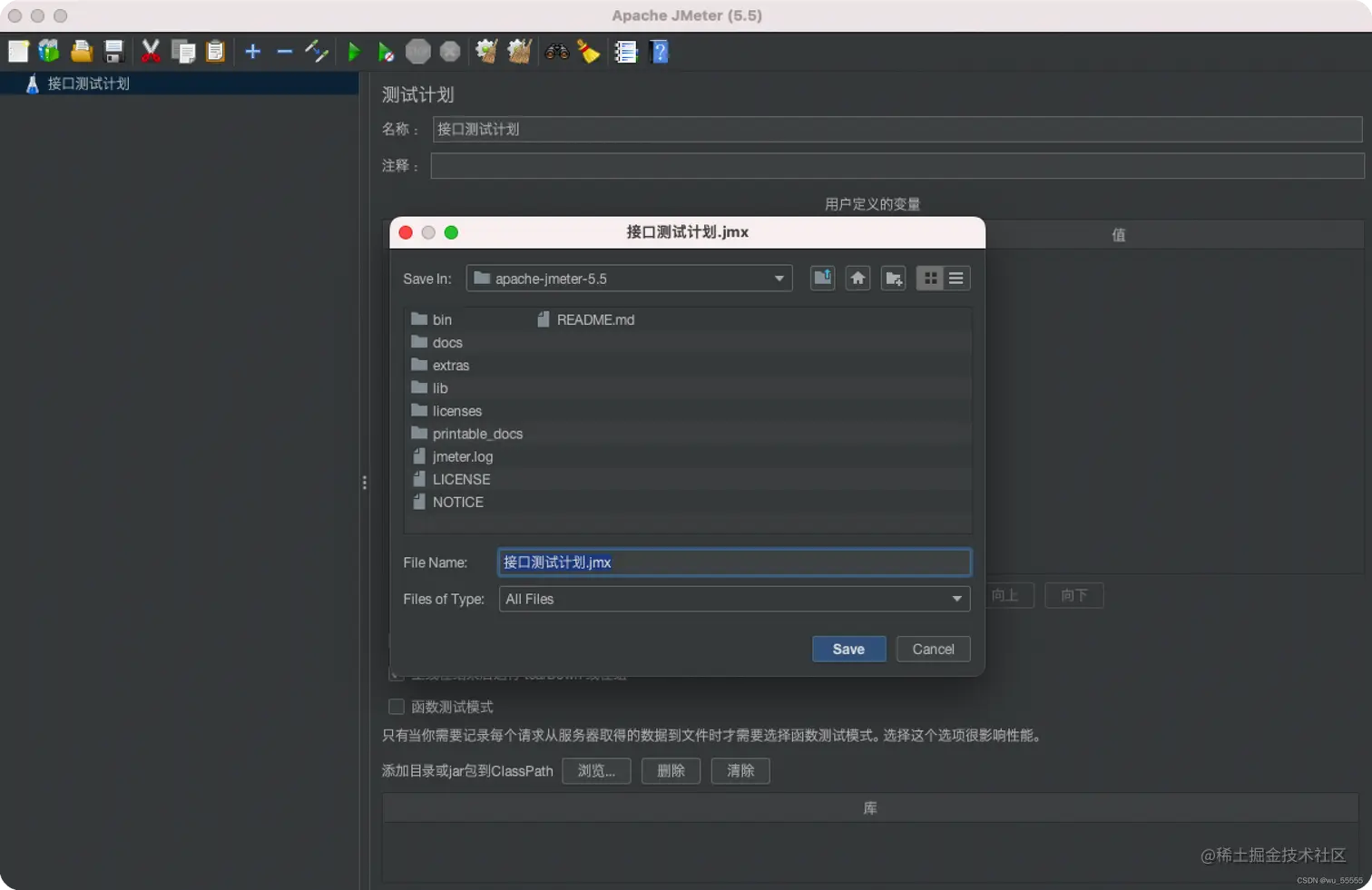1372x890 pixels.
Task: Click the File Name input field
Action: 734,562
